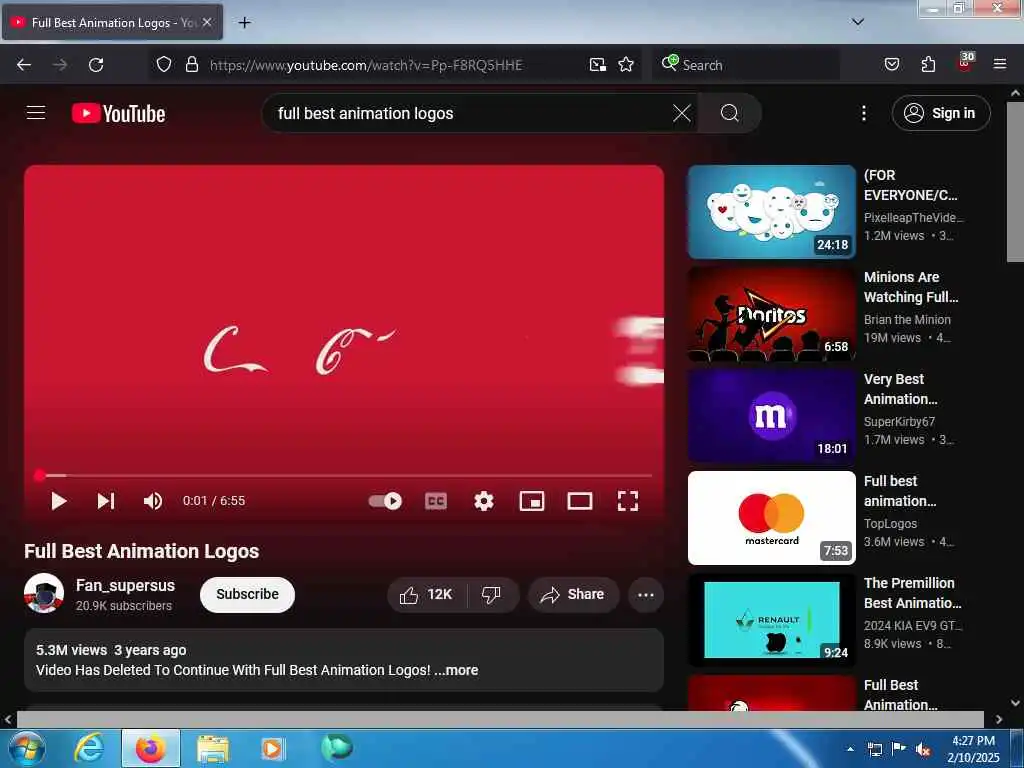The width and height of the screenshot is (1024, 768).
Task: Bookmark this page with star icon
Action: tap(626, 64)
